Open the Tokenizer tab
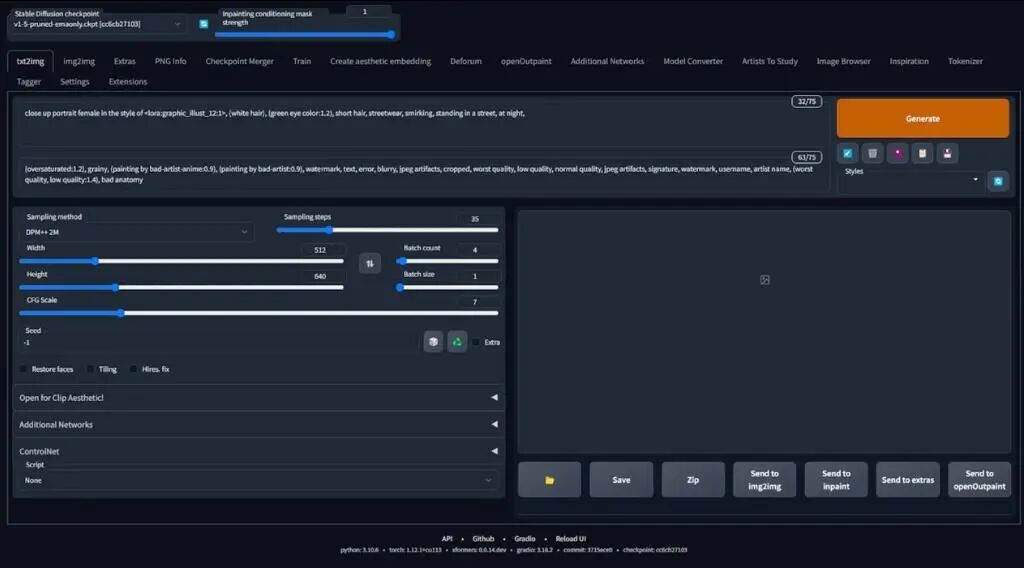Viewport: 1024px width, 568px height. [965, 61]
